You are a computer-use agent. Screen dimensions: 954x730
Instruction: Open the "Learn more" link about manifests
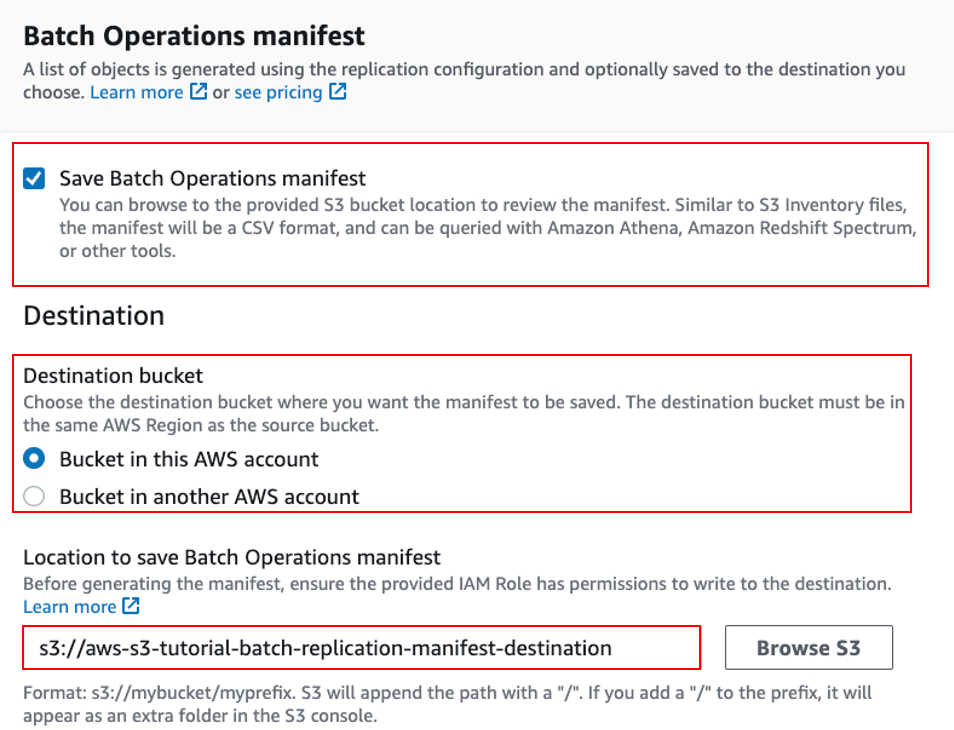136,92
